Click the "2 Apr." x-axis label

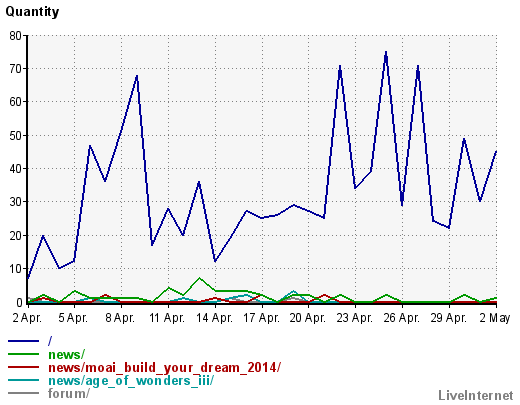tap(28, 318)
